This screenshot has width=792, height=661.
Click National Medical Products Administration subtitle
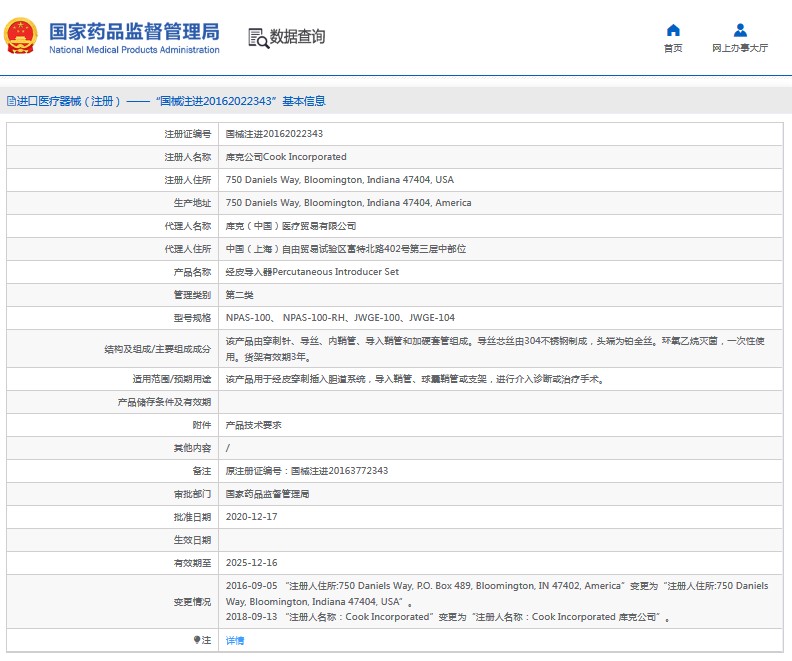[x=134, y=50]
